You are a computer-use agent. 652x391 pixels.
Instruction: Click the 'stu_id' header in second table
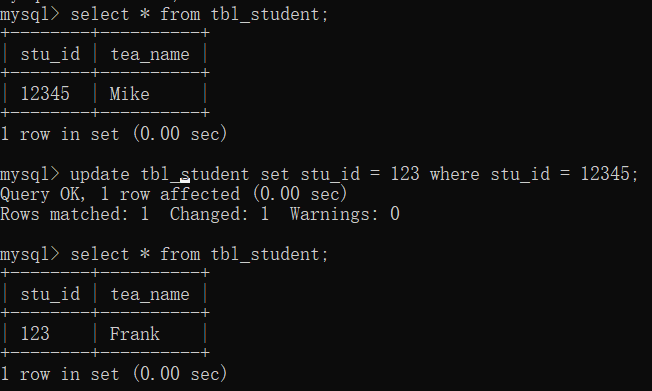click(50, 294)
